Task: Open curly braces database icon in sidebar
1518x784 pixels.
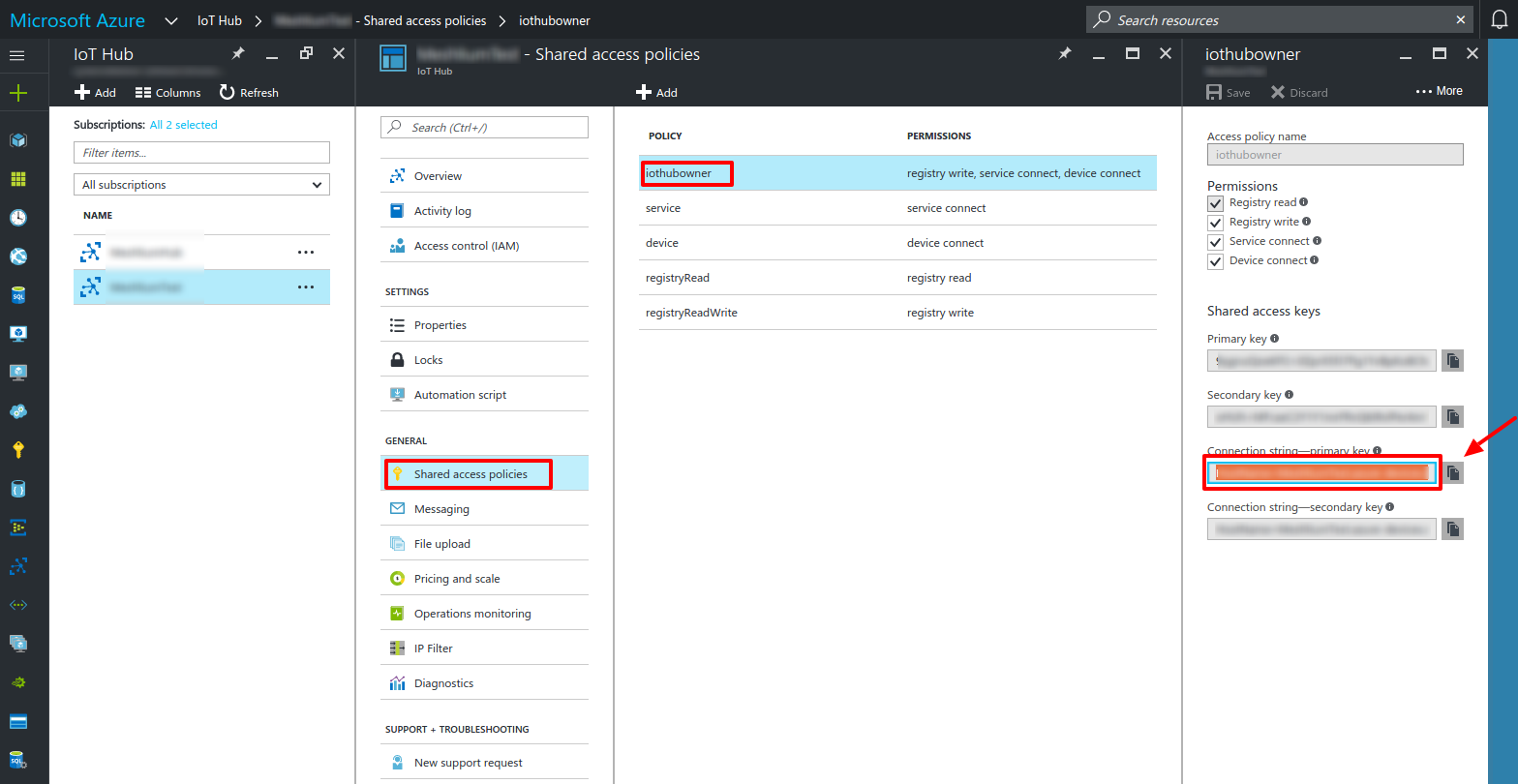Action: tap(17, 489)
